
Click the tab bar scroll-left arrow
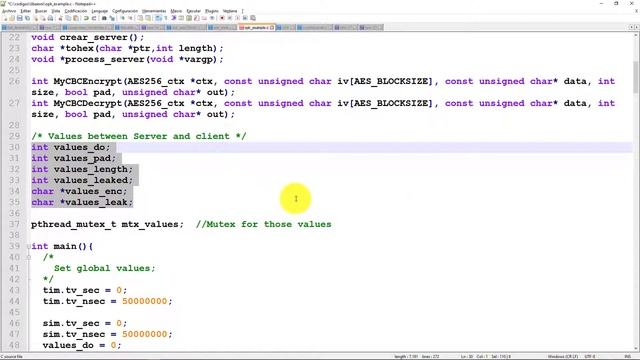[x=631, y=27]
